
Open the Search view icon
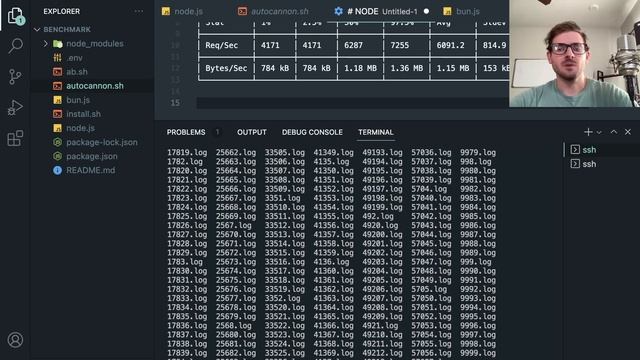click(16, 46)
